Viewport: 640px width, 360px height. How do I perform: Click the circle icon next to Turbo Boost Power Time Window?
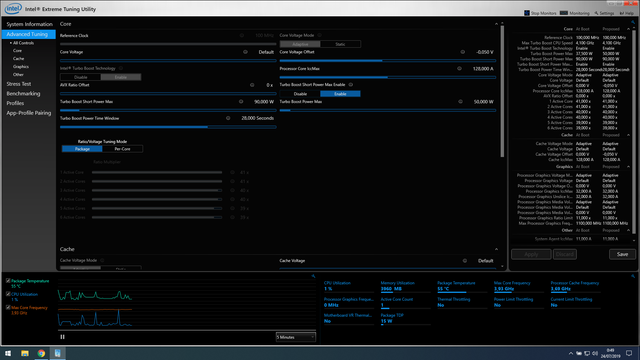click(x=228, y=118)
